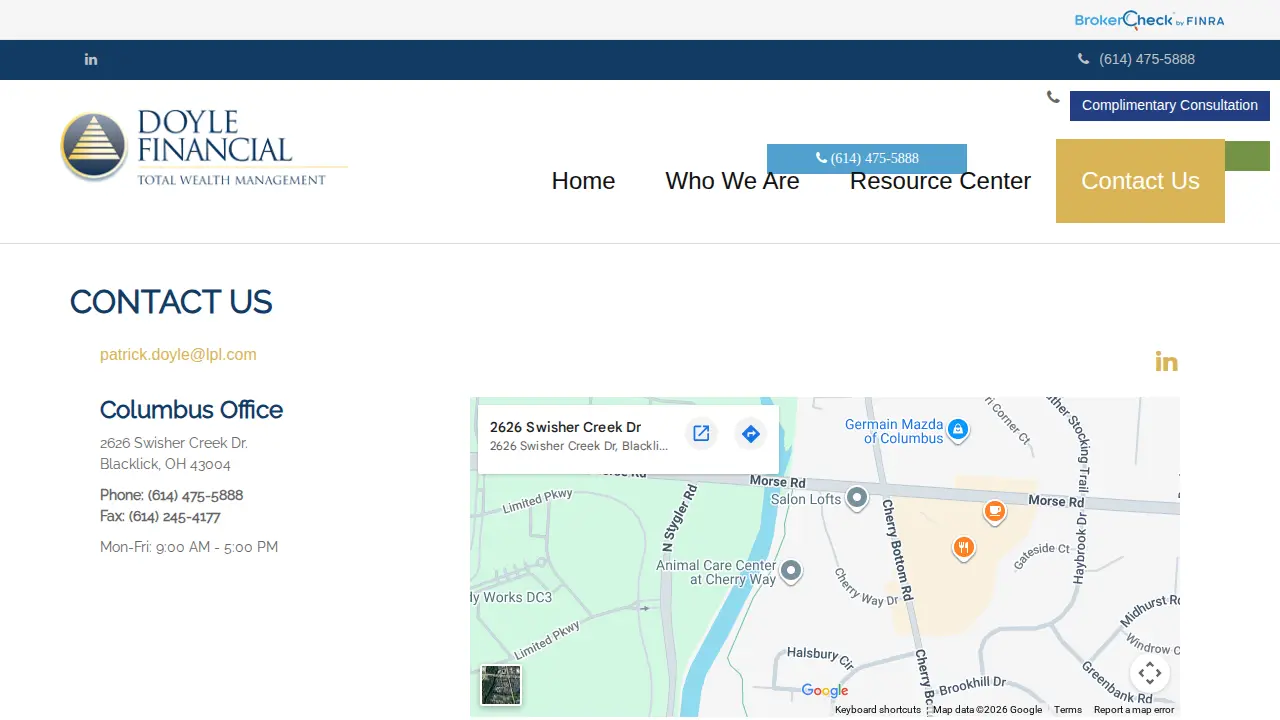Click the LinkedIn icon in top blue bar
The width and height of the screenshot is (1280, 720).
pyautogui.click(x=91, y=59)
